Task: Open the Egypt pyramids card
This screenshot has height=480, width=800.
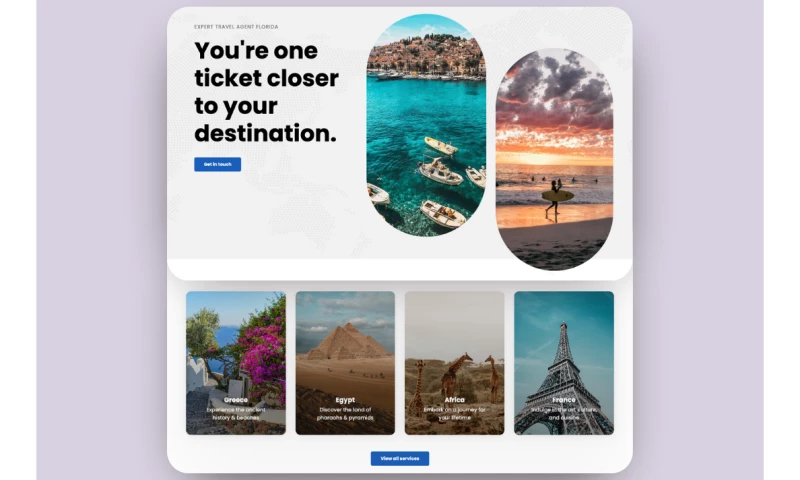Action: click(x=345, y=363)
